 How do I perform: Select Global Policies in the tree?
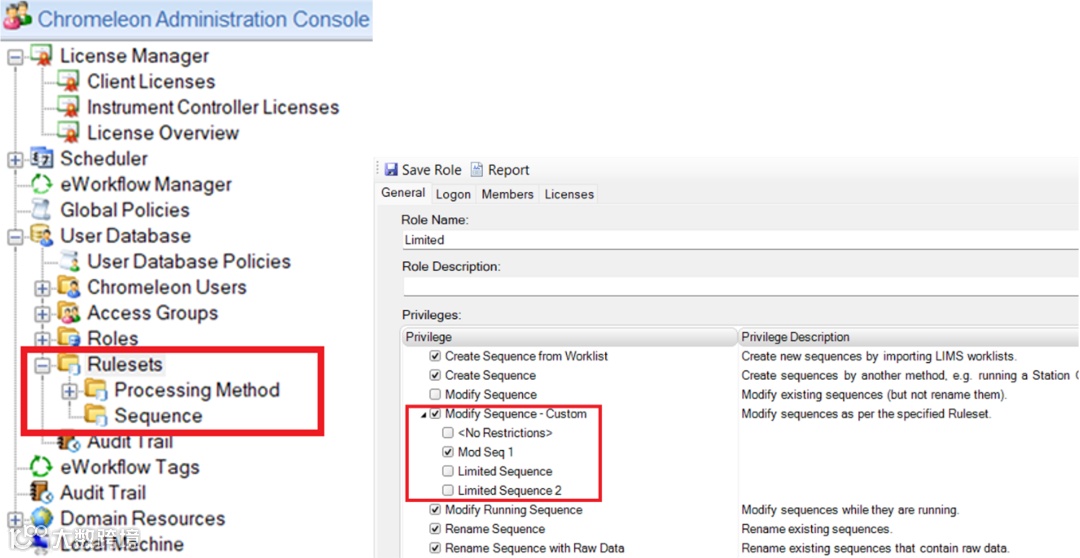pos(125,210)
